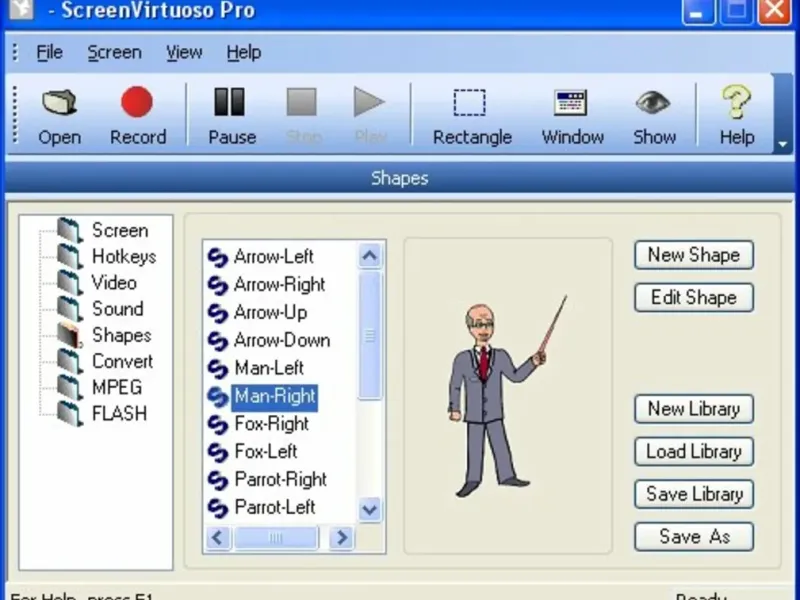Click the shape list scroll-right arrow
This screenshot has height=600, width=800.
point(342,537)
